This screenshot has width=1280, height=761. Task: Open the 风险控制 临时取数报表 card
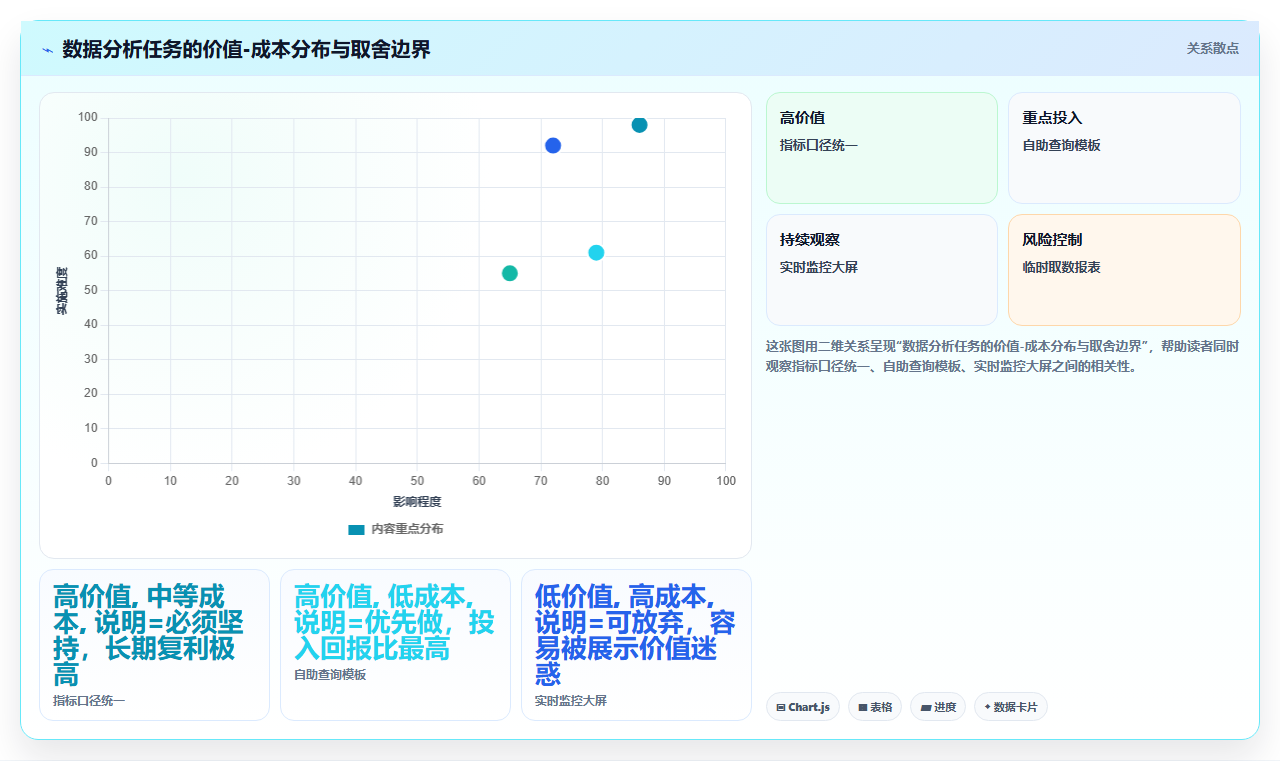1124,270
